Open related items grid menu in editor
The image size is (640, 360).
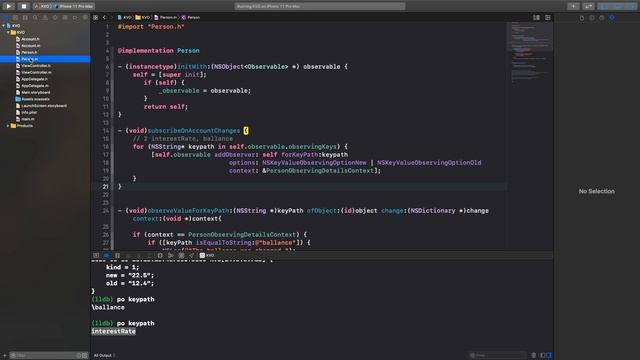tap(96, 18)
